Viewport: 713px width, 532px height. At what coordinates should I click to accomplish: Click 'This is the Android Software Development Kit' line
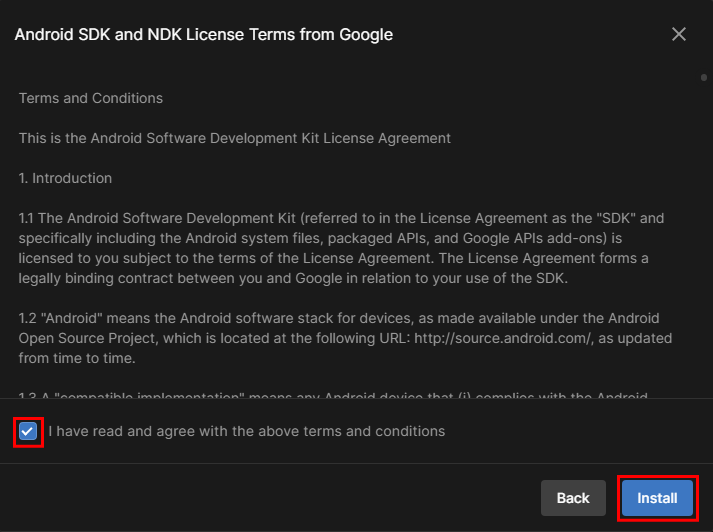(x=235, y=138)
